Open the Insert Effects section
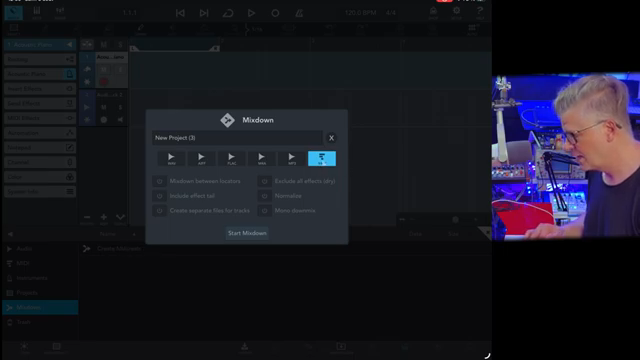The width and height of the screenshot is (640, 360). tap(40, 89)
